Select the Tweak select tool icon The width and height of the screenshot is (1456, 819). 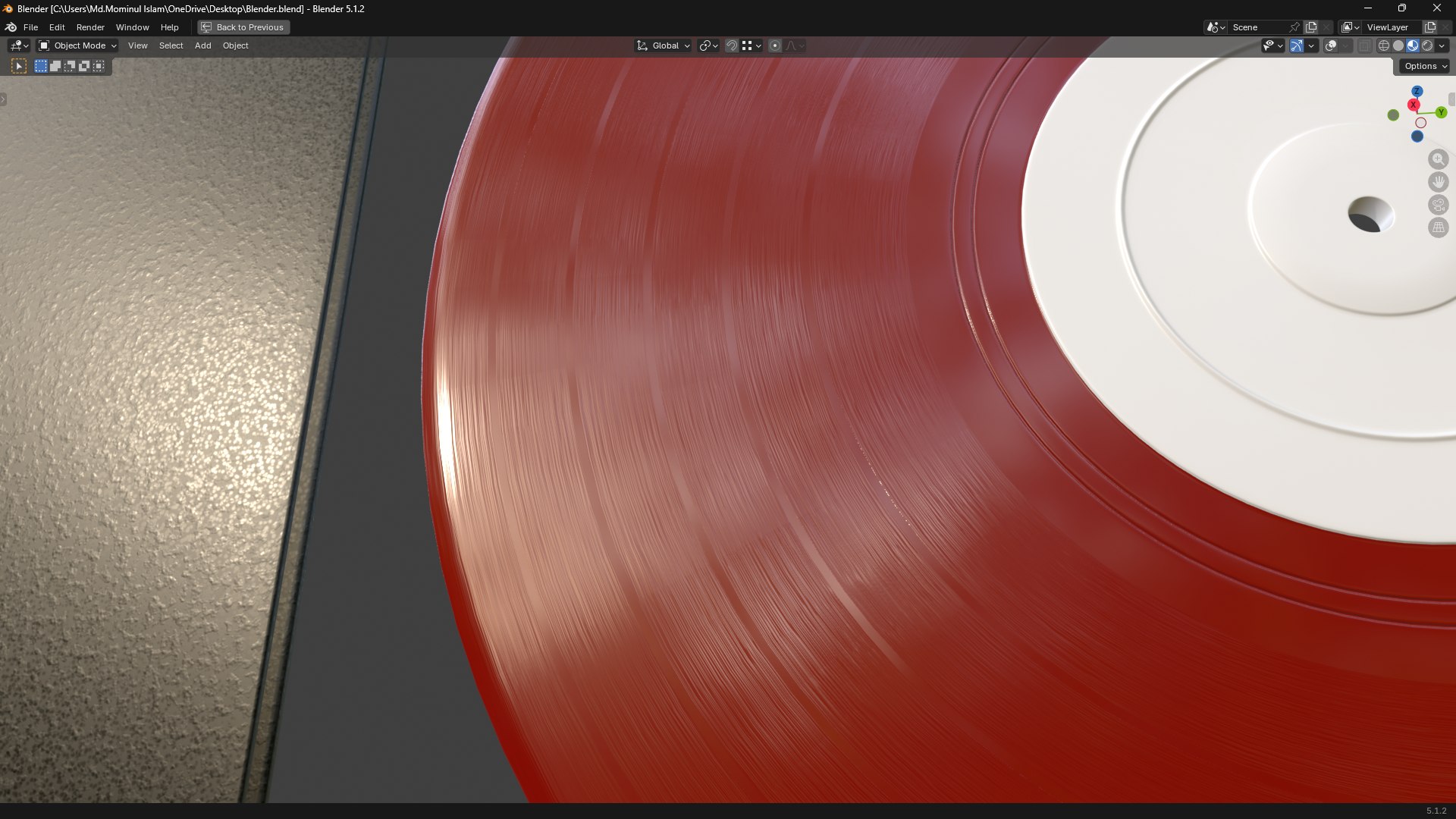tap(19, 66)
